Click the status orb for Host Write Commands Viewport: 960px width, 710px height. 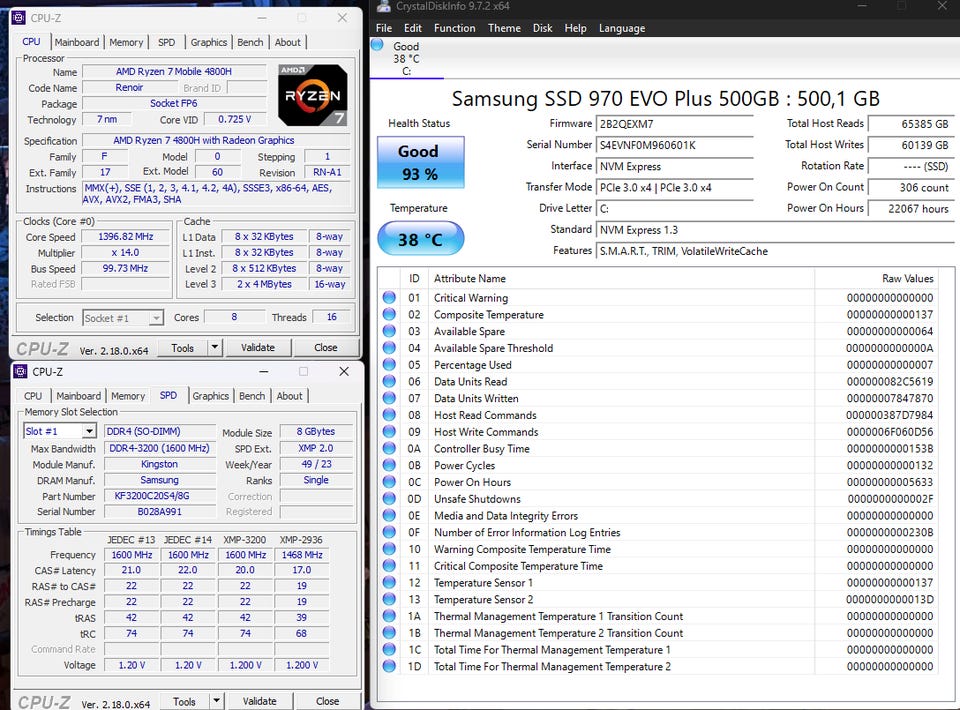pyautogui.click(x=389, y=432)
